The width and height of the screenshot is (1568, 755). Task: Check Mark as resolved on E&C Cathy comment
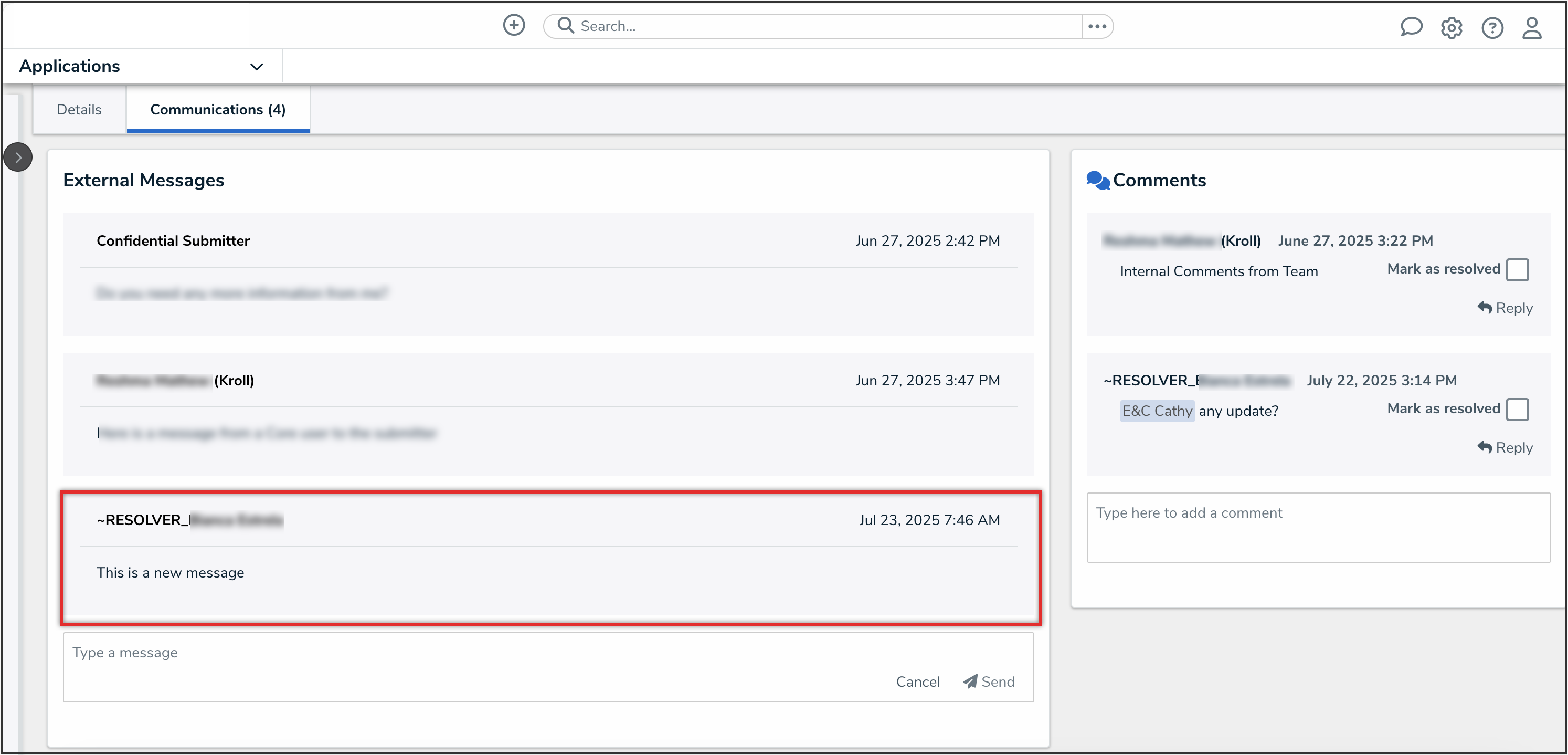(1517, 409)
